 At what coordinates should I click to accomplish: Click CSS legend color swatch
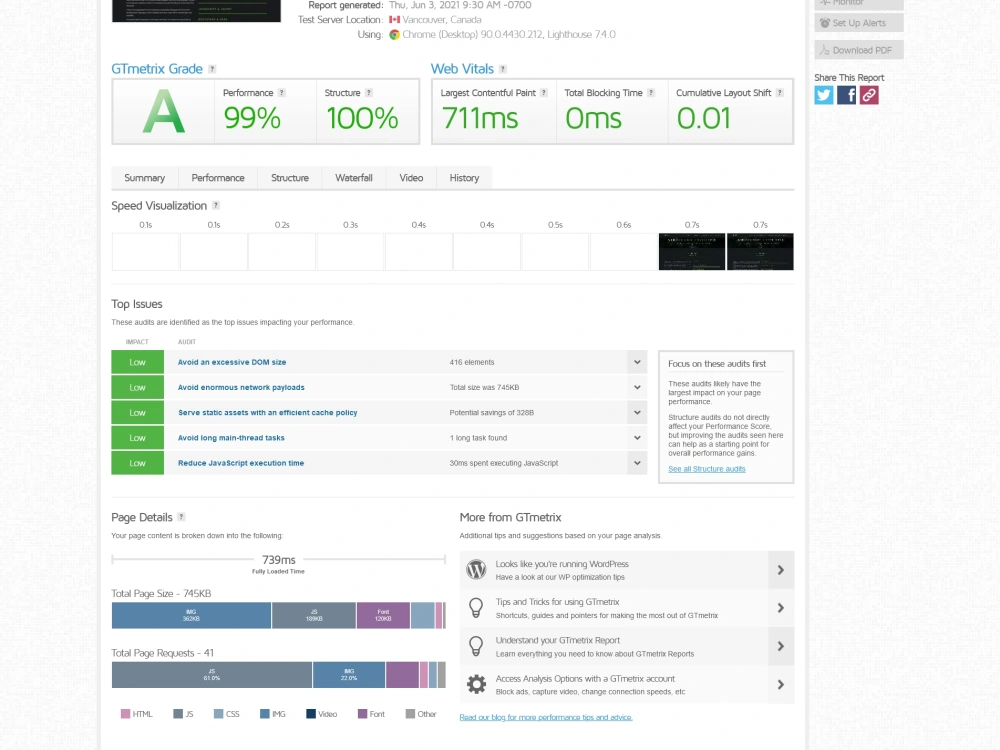(x=218, y=714)
